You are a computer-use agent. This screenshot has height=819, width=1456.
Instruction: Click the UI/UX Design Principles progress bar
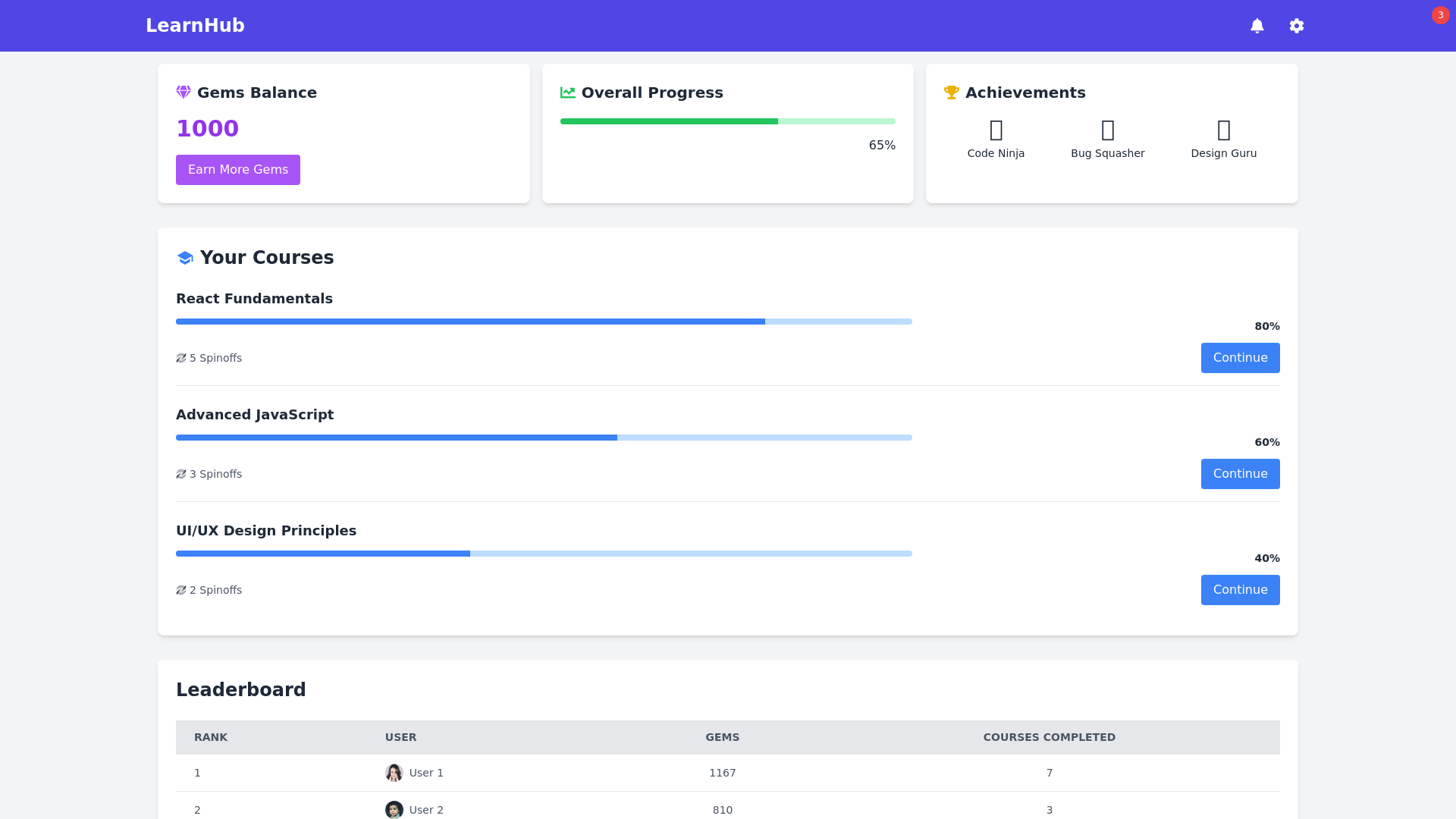(544, 554)
